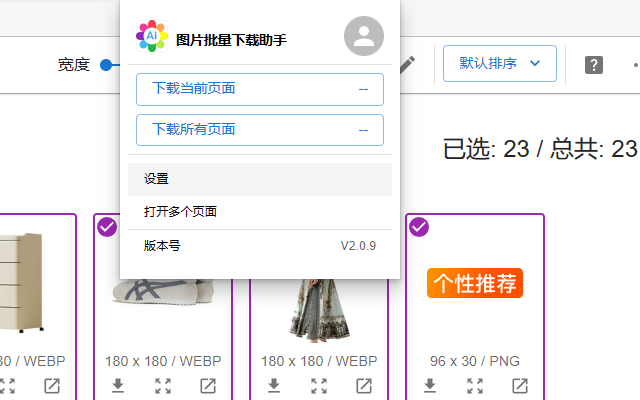This screenshot has width=640, height=400.
Task: Click the 宽度 label
Action: pos(74,65)
